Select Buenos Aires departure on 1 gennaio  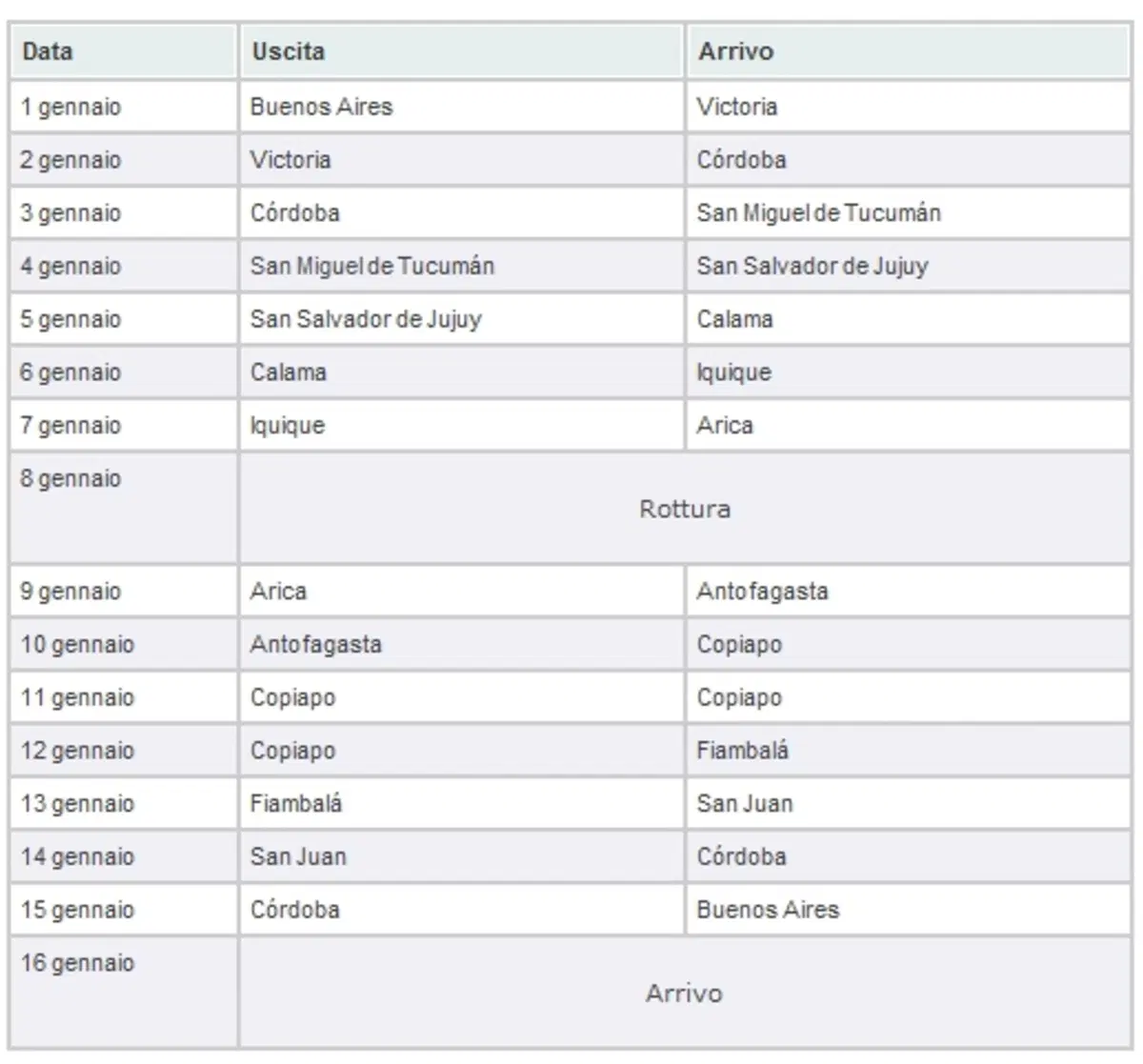click(462, 107)
